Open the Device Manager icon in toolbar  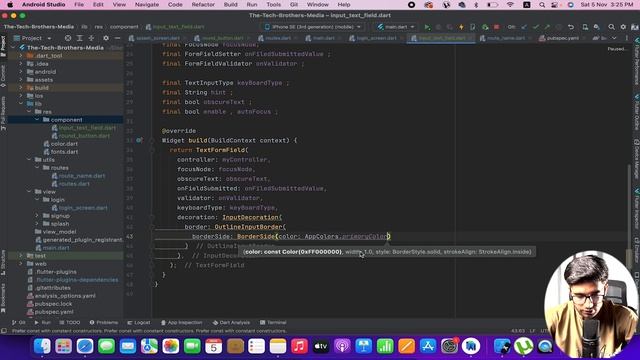tap(585, 27)
